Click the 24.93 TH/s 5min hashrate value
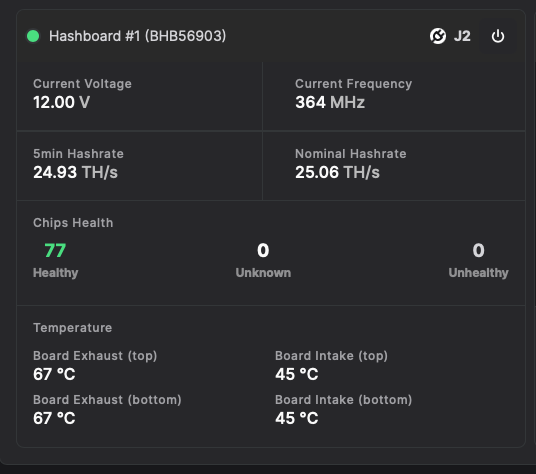Screen dimensions: 536x474 click(x=75, y=172)
